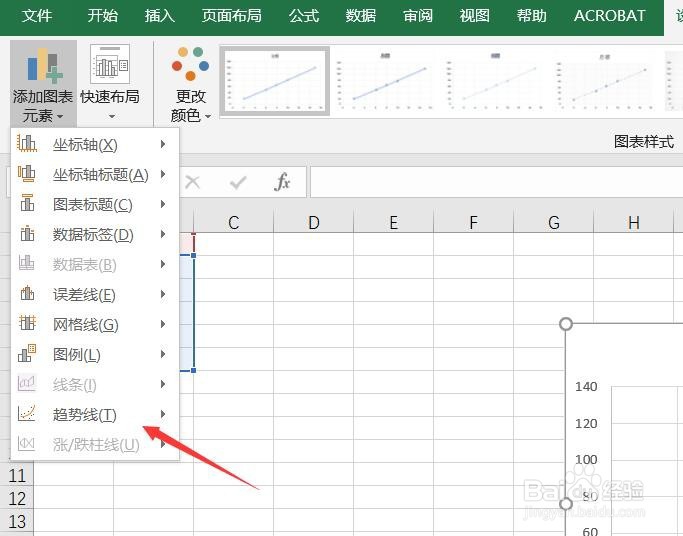Image resolution: width=683 pixels, height=536 pixels.
Task: Switch to the 页面布局 ribbon tab
Action: [232, 16]
